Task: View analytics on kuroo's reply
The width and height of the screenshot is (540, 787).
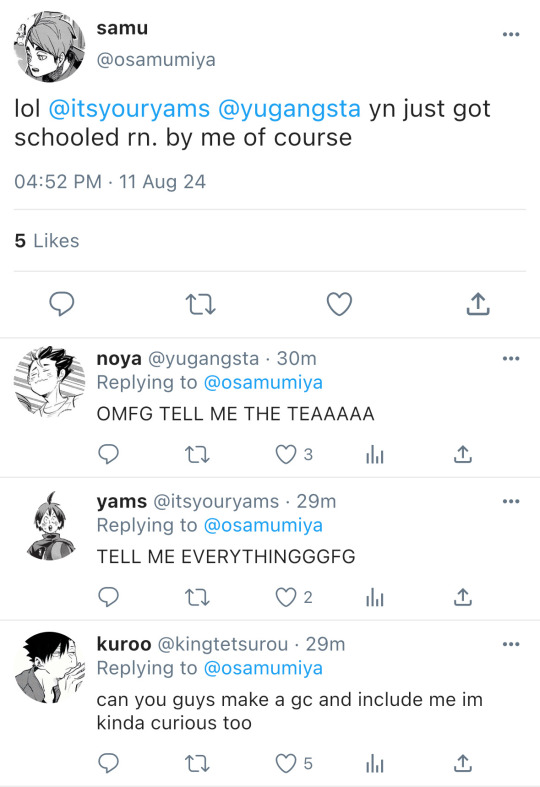Action: [375, 764]
